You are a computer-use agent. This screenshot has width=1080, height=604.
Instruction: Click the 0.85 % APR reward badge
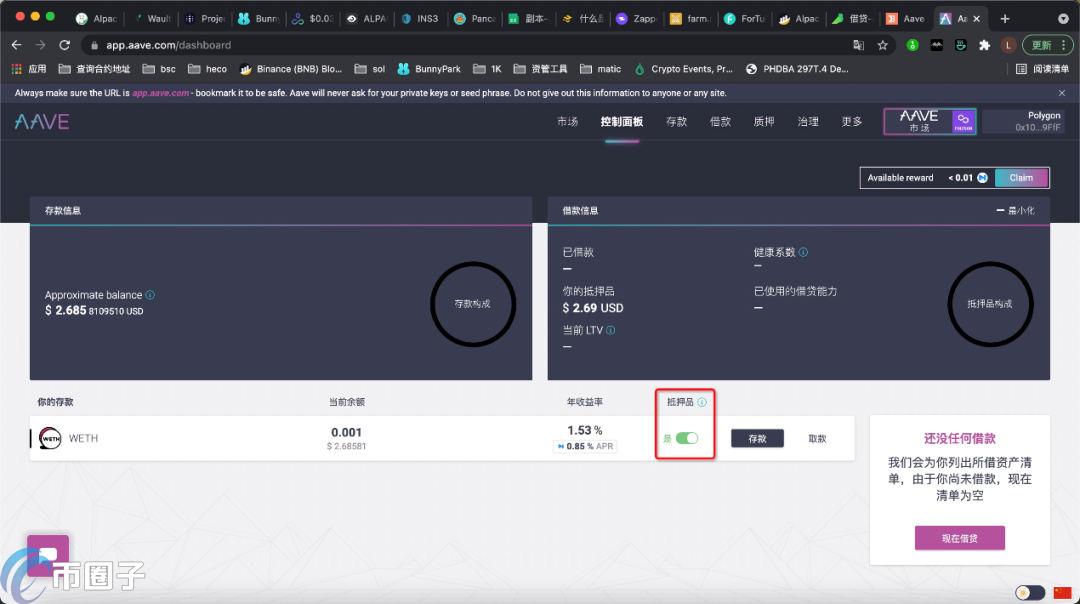pos(585,446)
